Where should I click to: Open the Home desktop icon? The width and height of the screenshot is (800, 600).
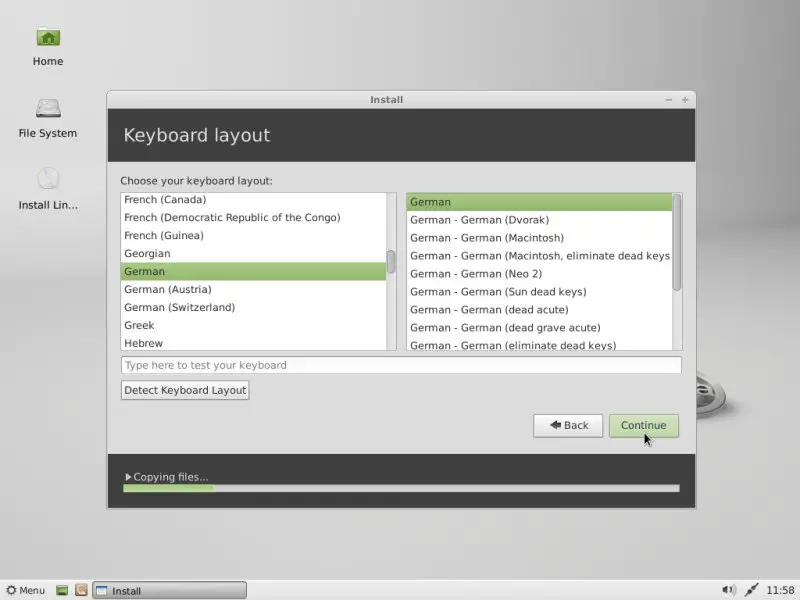[x=48, y=46]
